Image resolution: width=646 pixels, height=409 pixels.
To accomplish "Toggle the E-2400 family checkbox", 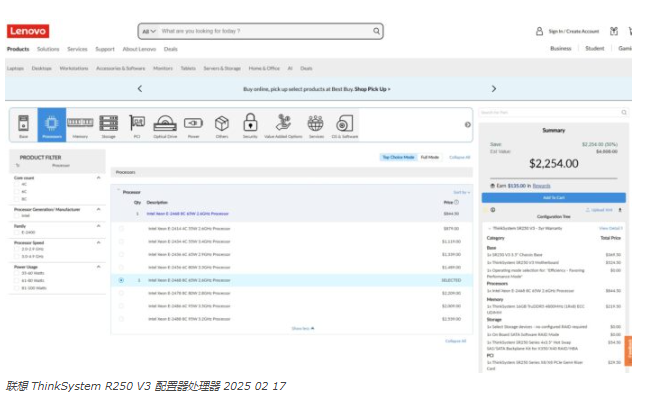I will coord(17,232).
